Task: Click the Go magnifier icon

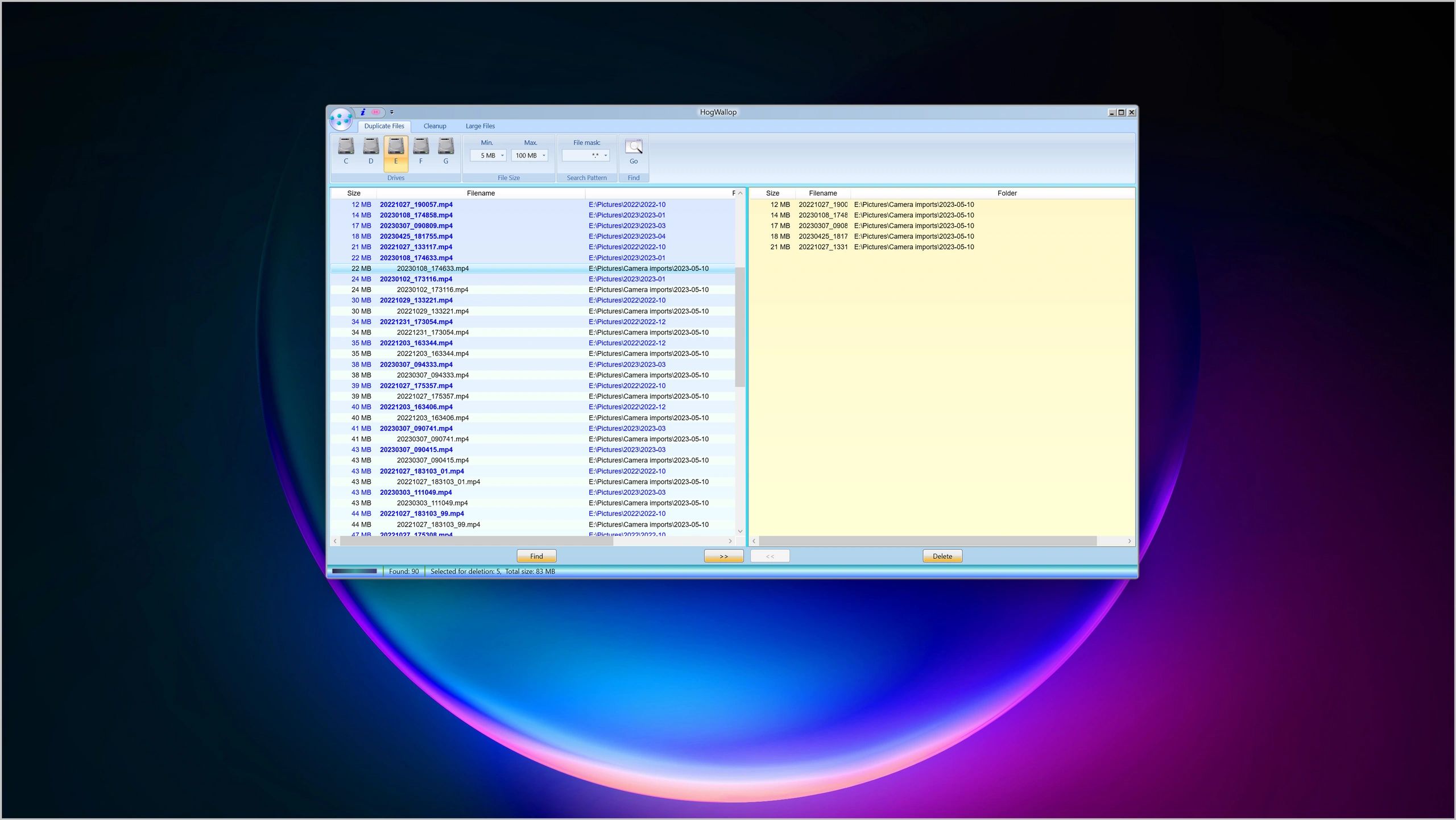Action: tap(633, 148)
